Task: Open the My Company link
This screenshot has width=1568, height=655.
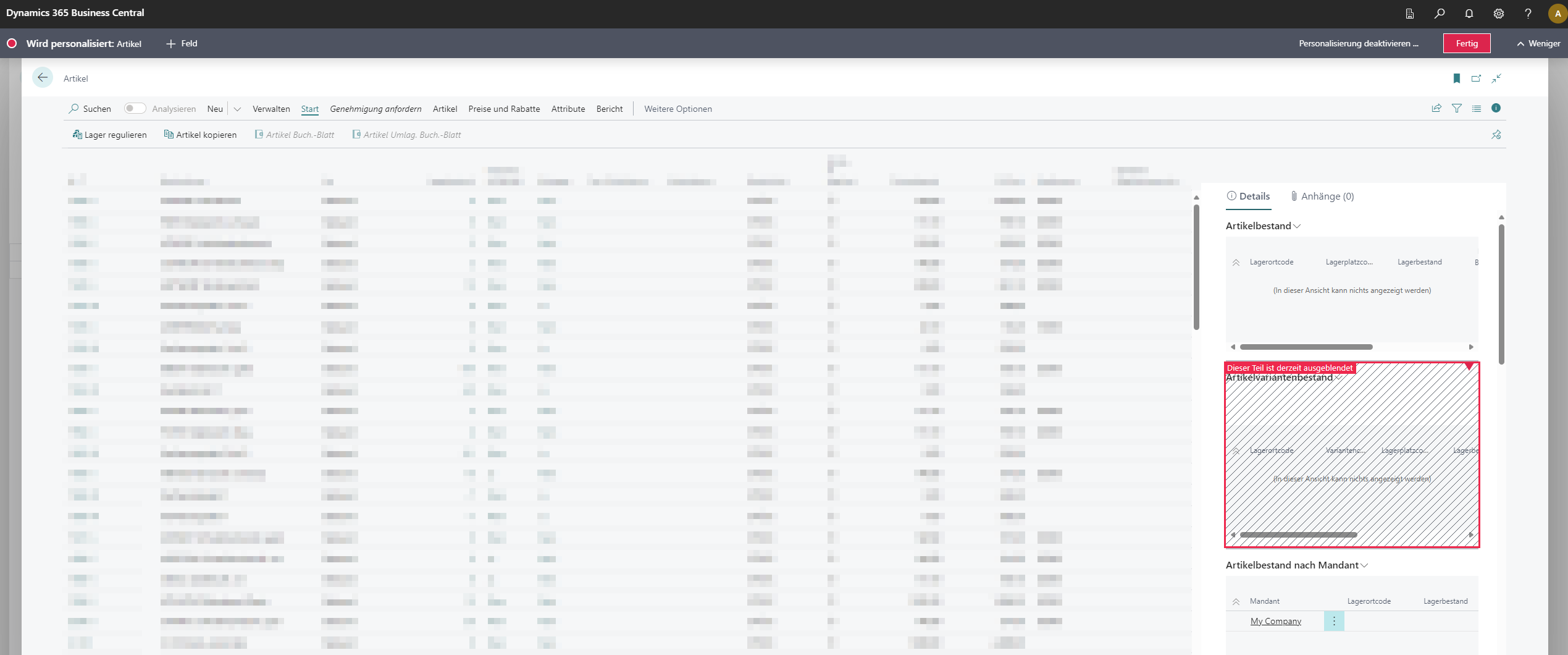Action: pos(1275,621)
